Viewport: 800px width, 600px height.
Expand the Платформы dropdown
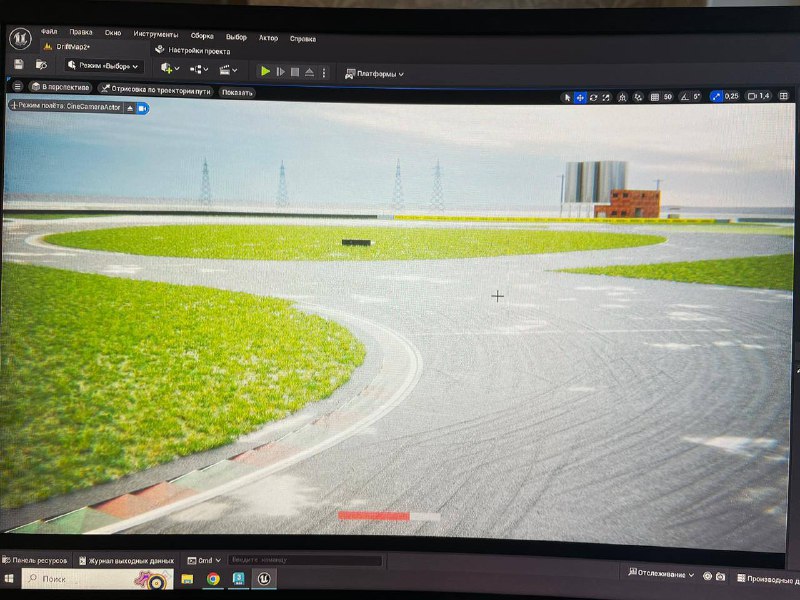pyautogui.click(x=374, y=73)
